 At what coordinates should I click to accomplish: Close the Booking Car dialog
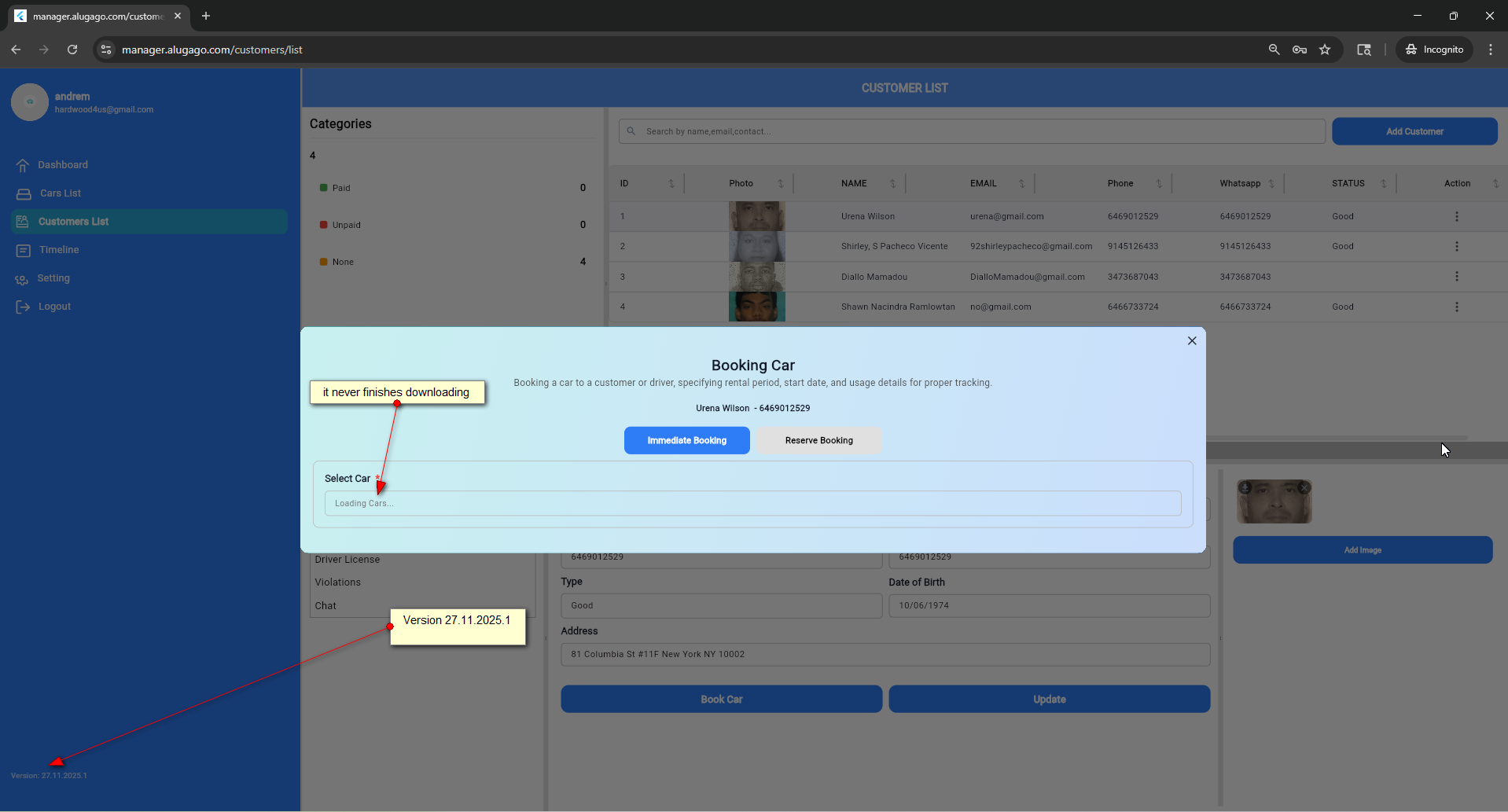click(1192, 340)
